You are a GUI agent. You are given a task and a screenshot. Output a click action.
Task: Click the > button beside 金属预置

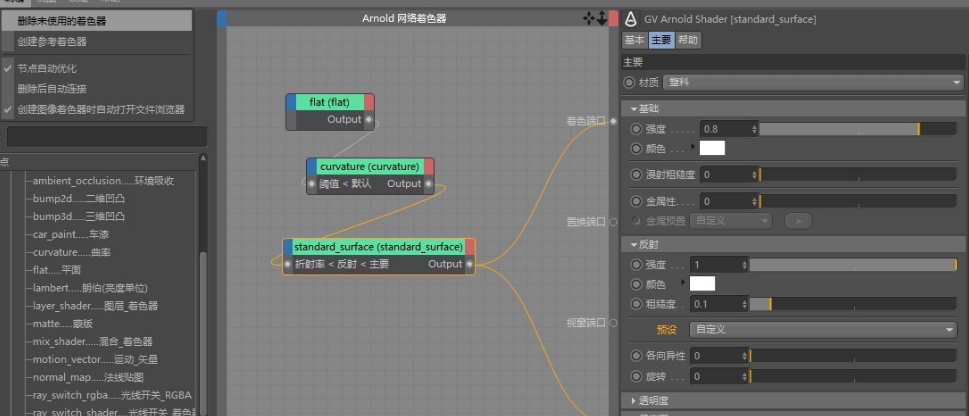tap(798, 221)
